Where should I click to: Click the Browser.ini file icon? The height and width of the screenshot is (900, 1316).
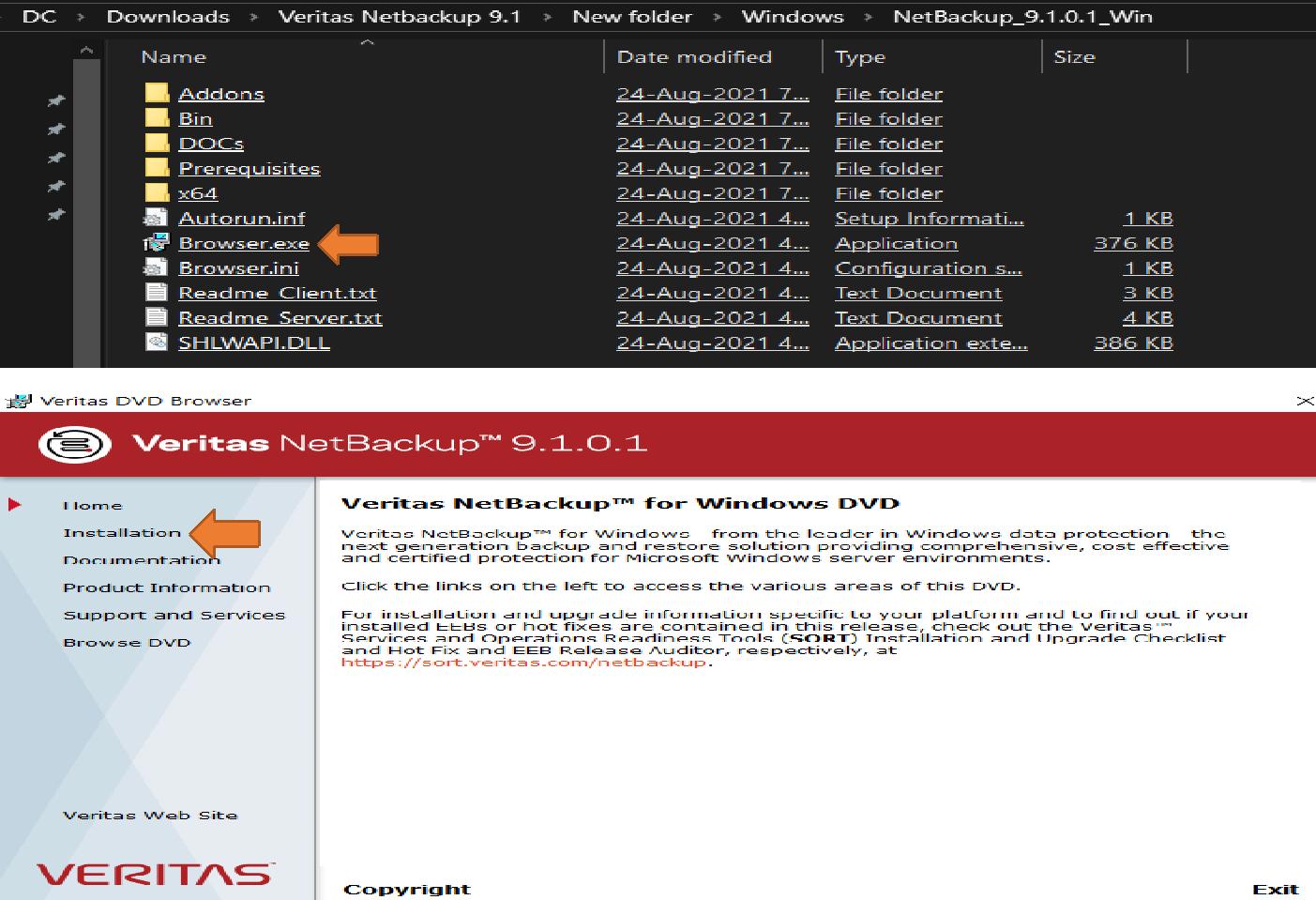point(156,268)
